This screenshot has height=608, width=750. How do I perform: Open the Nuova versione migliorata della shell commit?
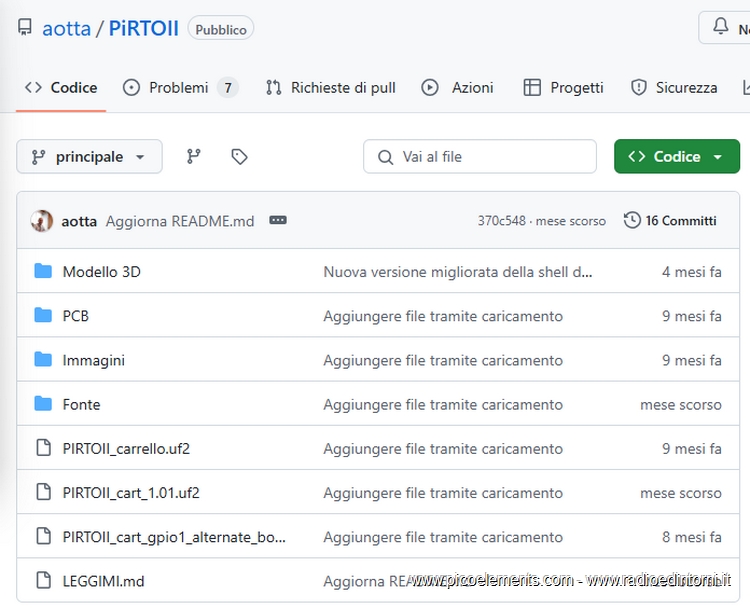click(x=458, y=272)
